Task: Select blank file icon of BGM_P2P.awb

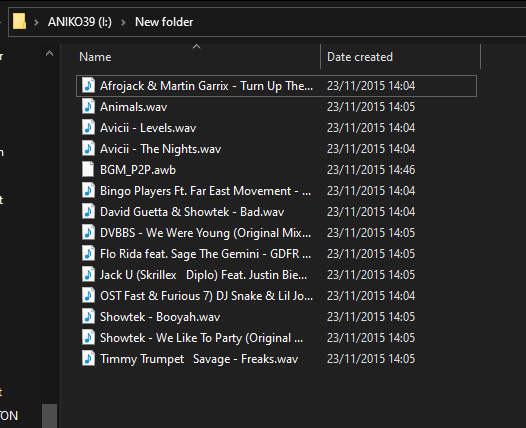Action: click(88, 170)
